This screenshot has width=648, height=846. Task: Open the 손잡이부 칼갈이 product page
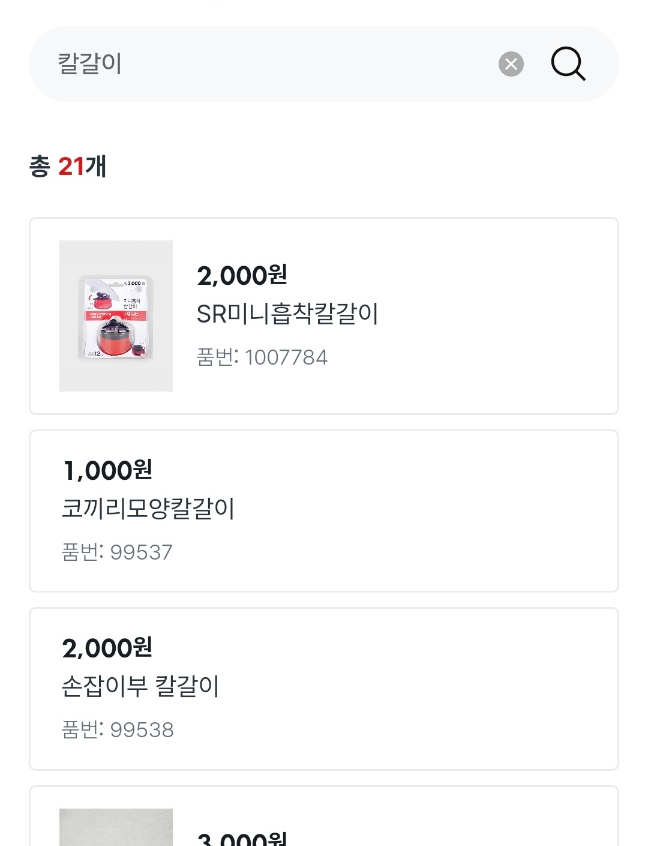(x=139, y=687)
